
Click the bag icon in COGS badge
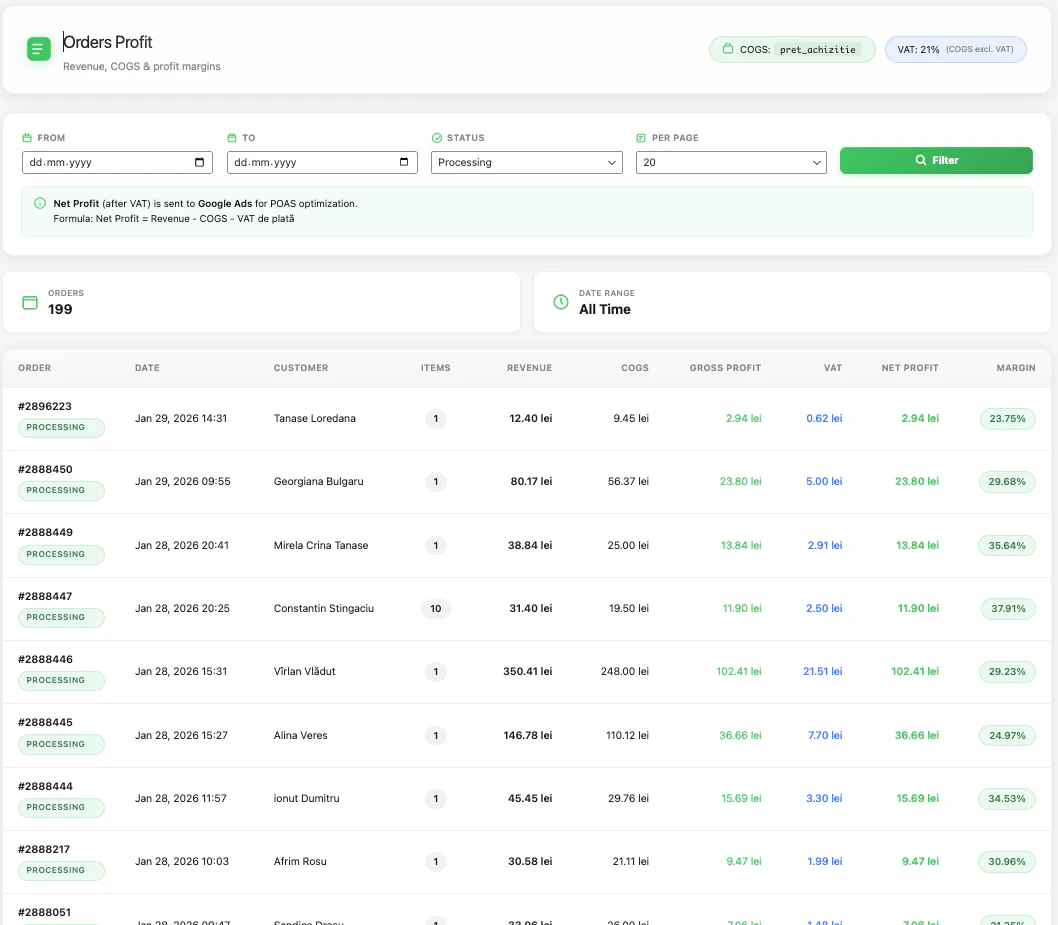pyautogui.click(x=727, y=49)
